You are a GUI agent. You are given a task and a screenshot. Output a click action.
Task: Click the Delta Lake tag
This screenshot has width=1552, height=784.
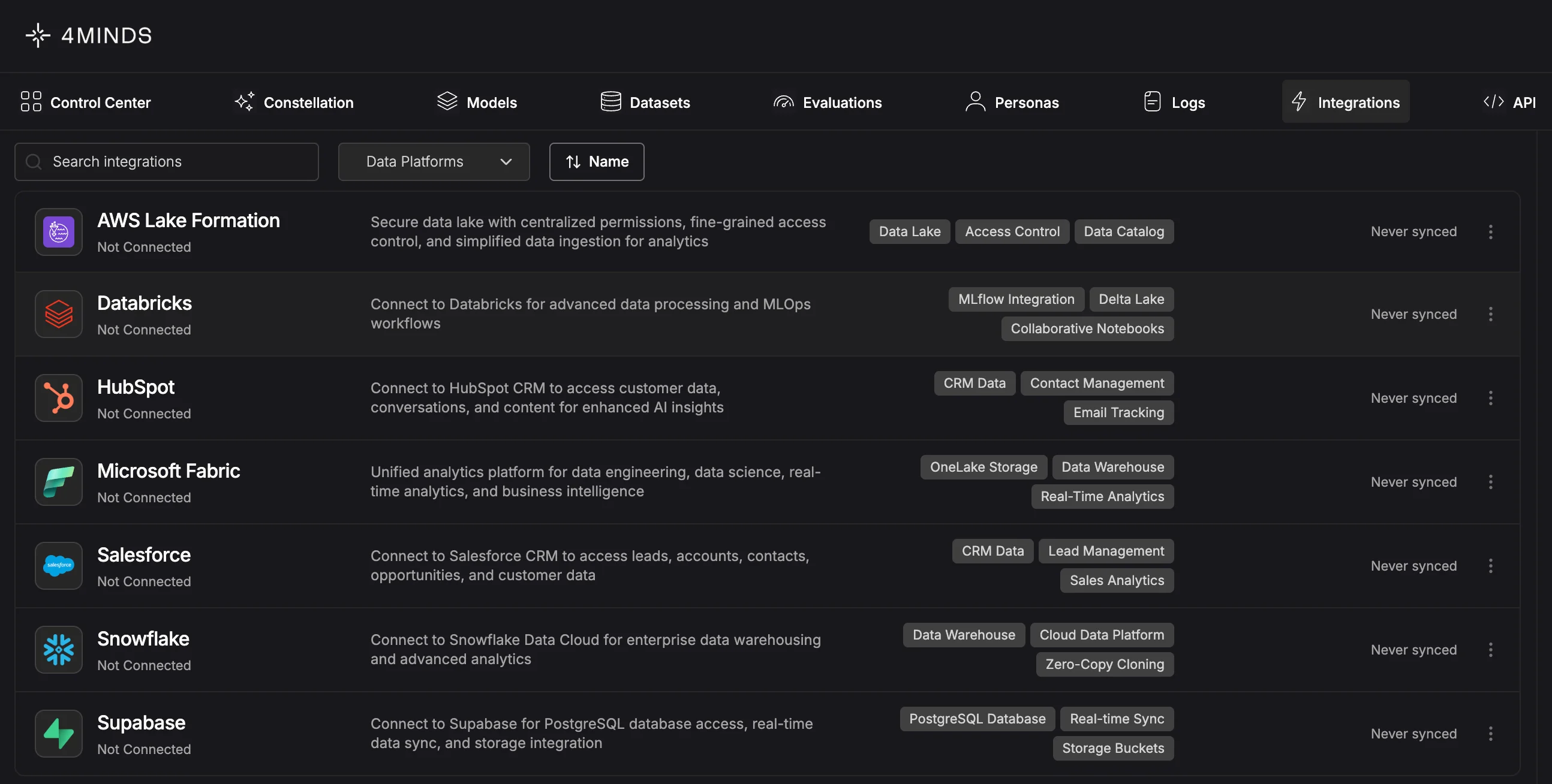tap(1131, 299)
